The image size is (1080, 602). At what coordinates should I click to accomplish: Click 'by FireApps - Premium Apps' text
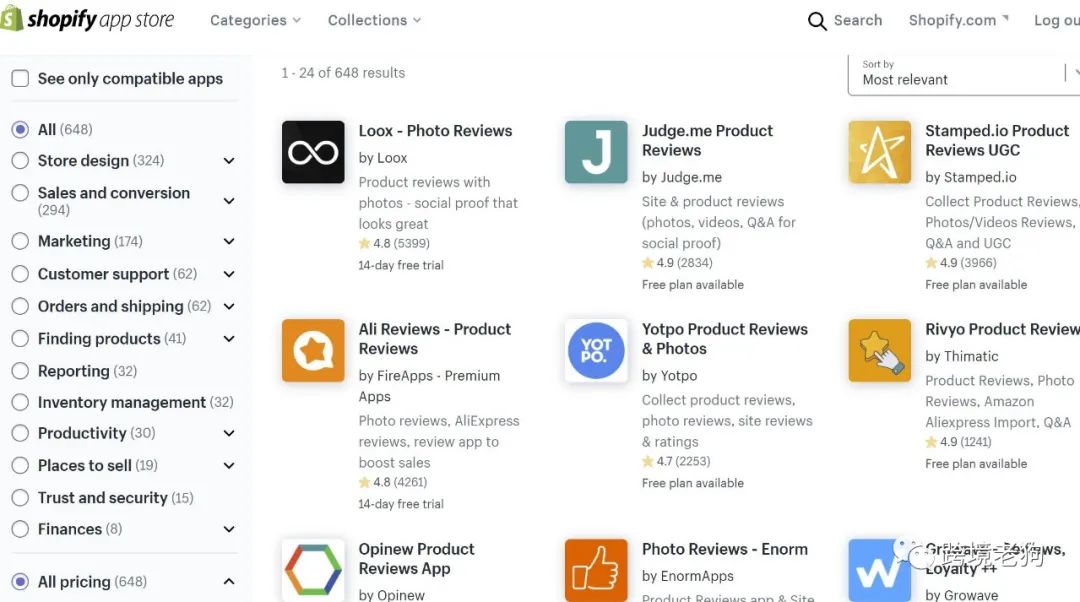point(429,386)
